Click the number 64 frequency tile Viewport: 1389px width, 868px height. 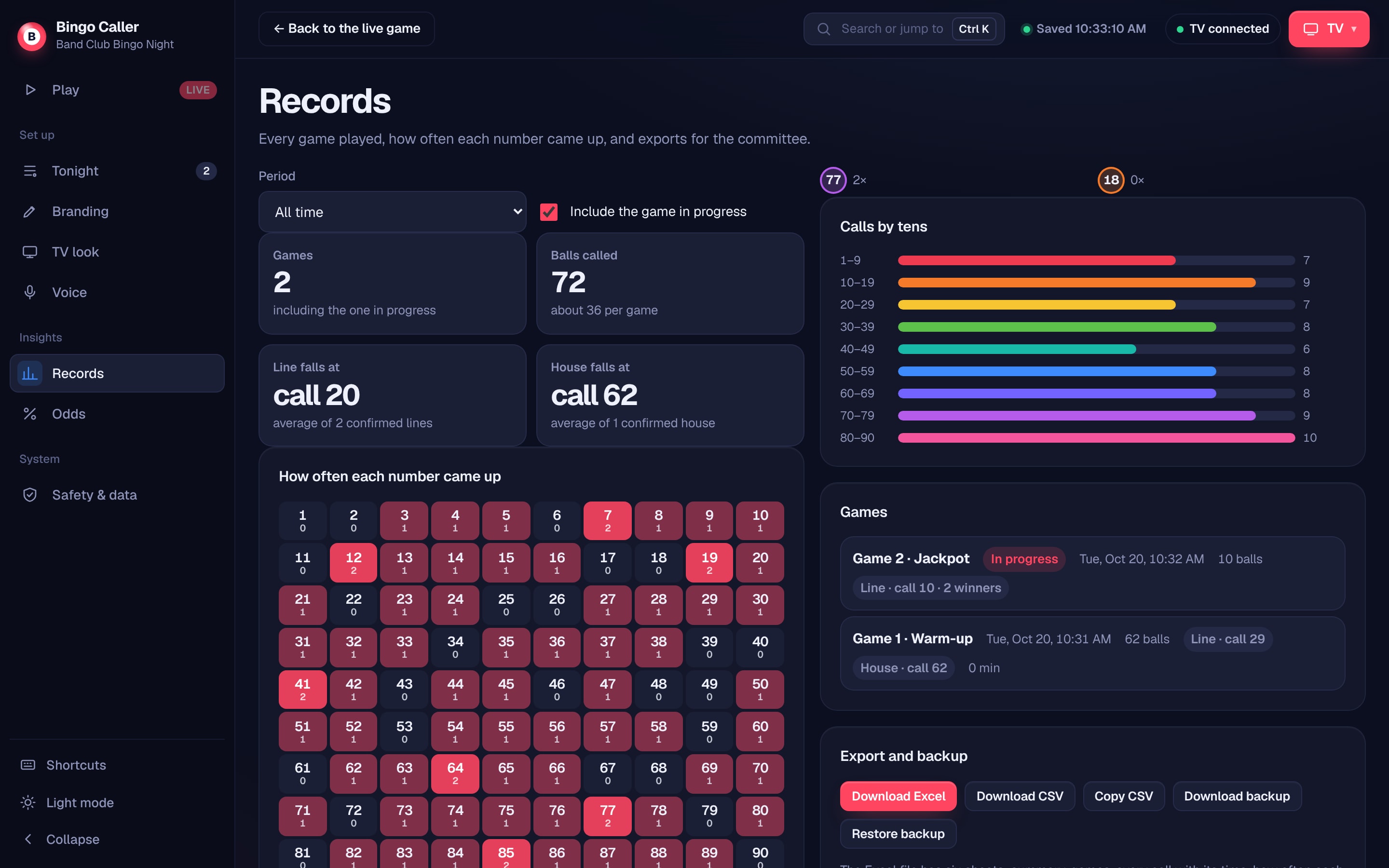pos(455,774)
